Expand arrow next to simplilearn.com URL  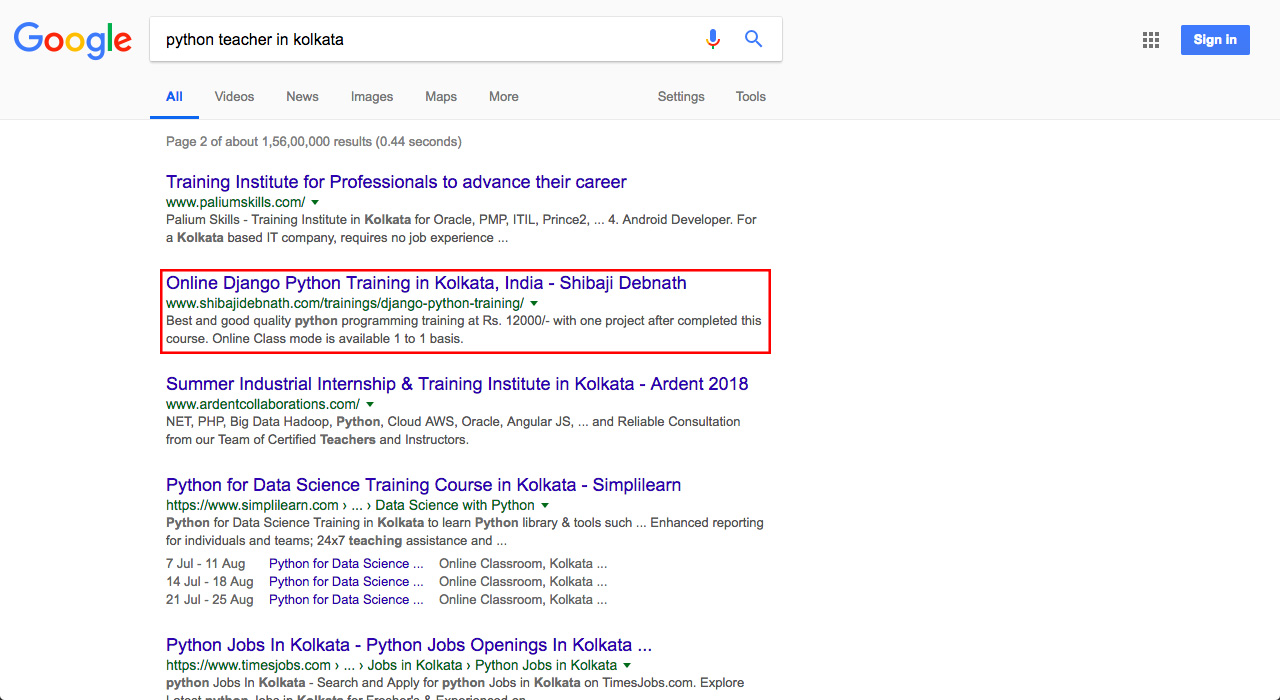tap(545, 505)
